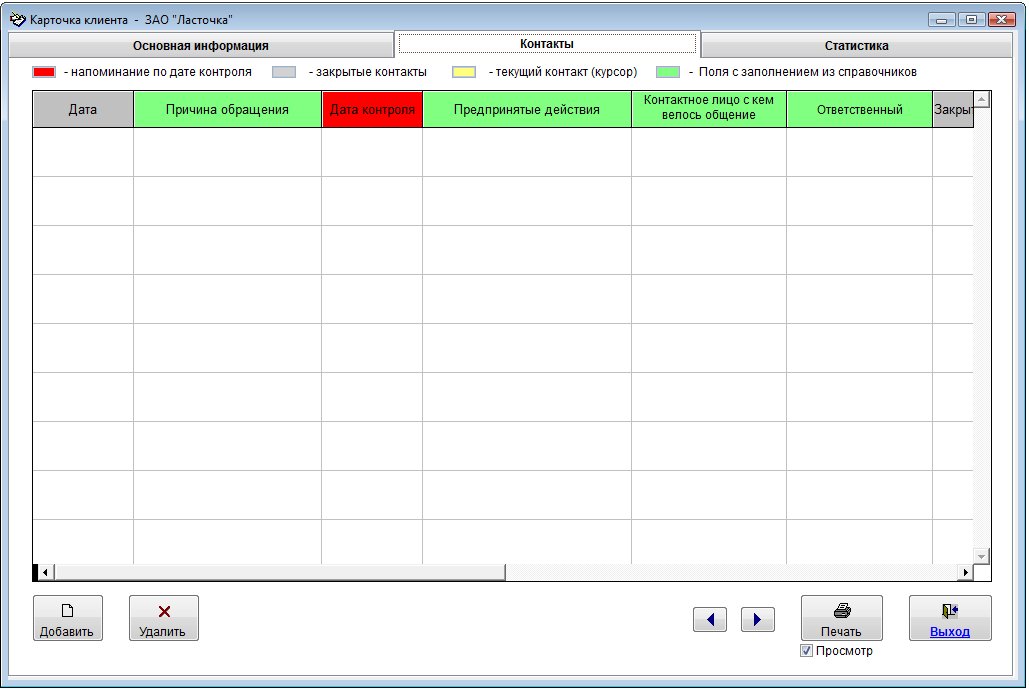Open the Контакты tab
The image size is (1029, 690).
click(547, 43)
